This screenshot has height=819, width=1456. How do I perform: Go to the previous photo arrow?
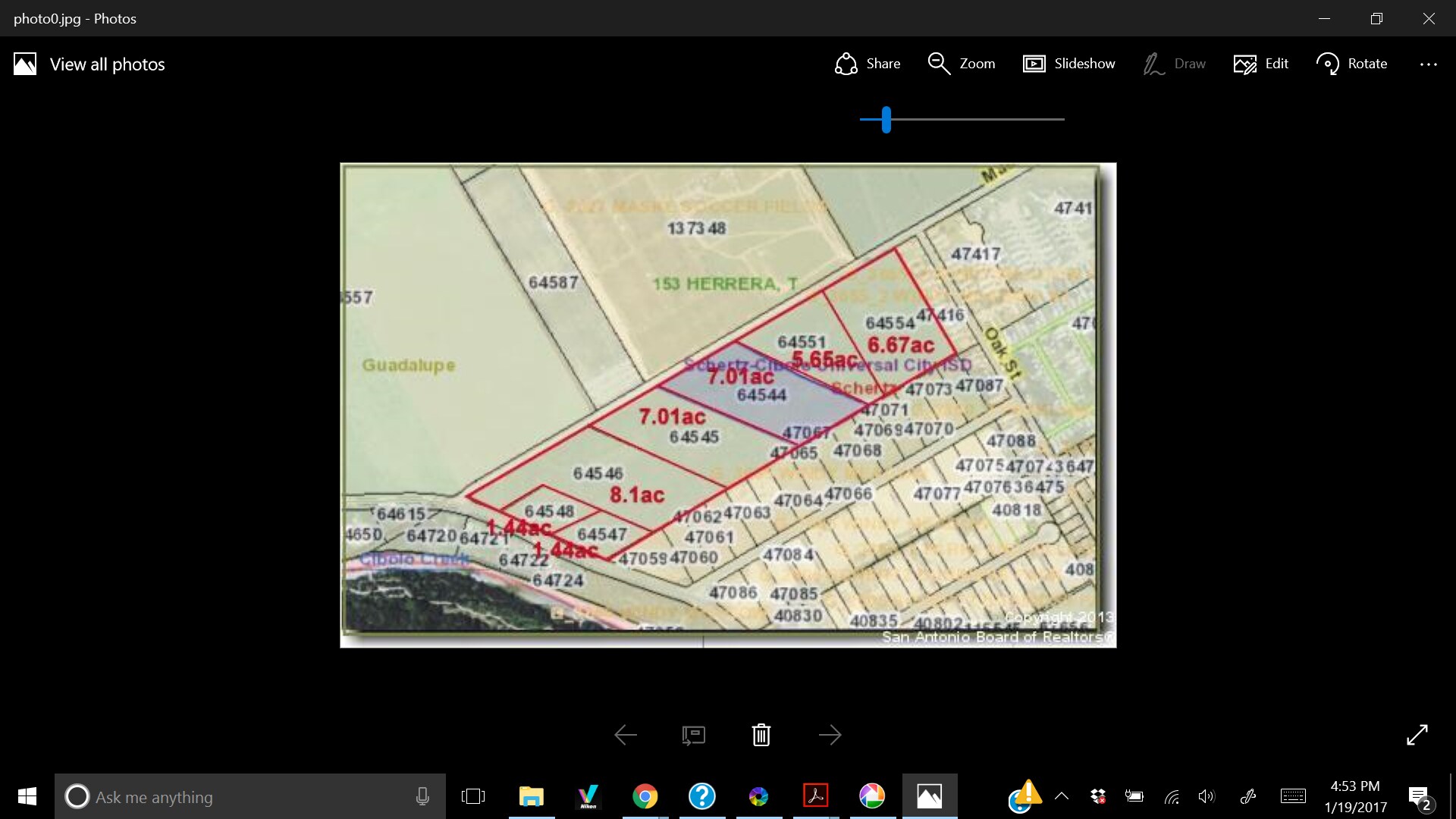pos(626,735)
